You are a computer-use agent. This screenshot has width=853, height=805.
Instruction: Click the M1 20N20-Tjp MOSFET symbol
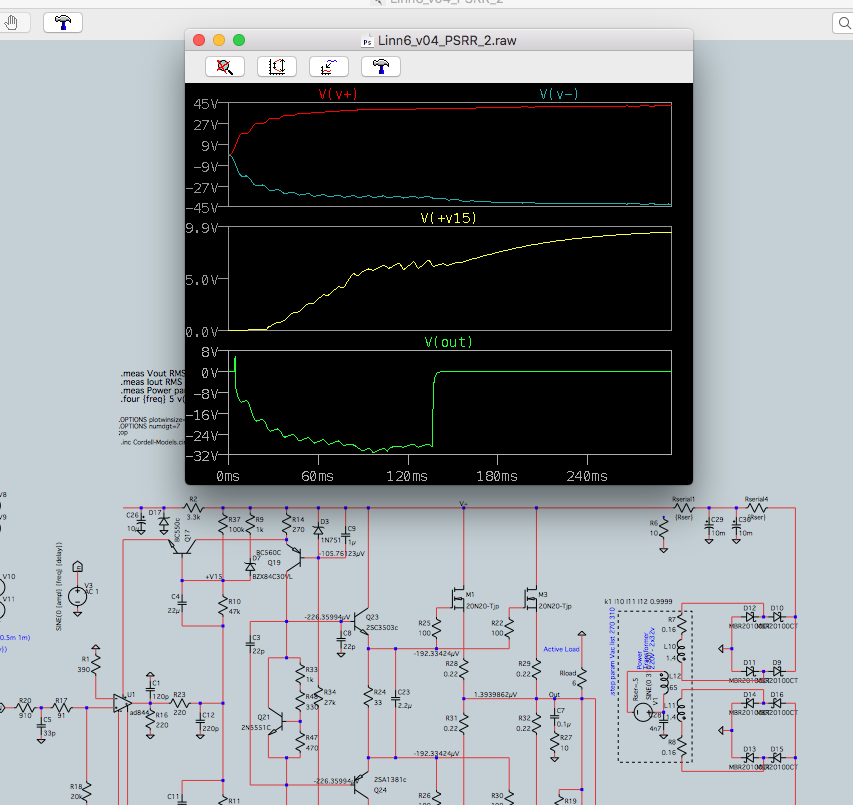point(459,598)
